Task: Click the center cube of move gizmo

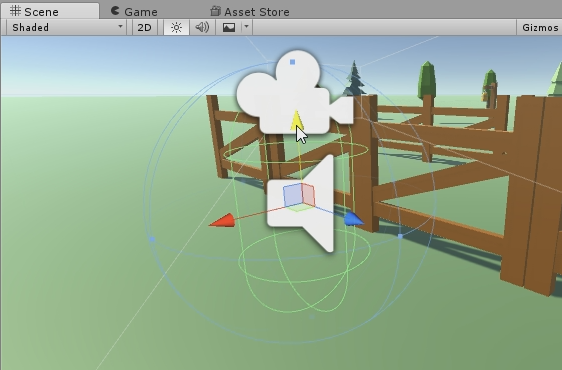Action: pyautogui.click(x=299, y=196)
